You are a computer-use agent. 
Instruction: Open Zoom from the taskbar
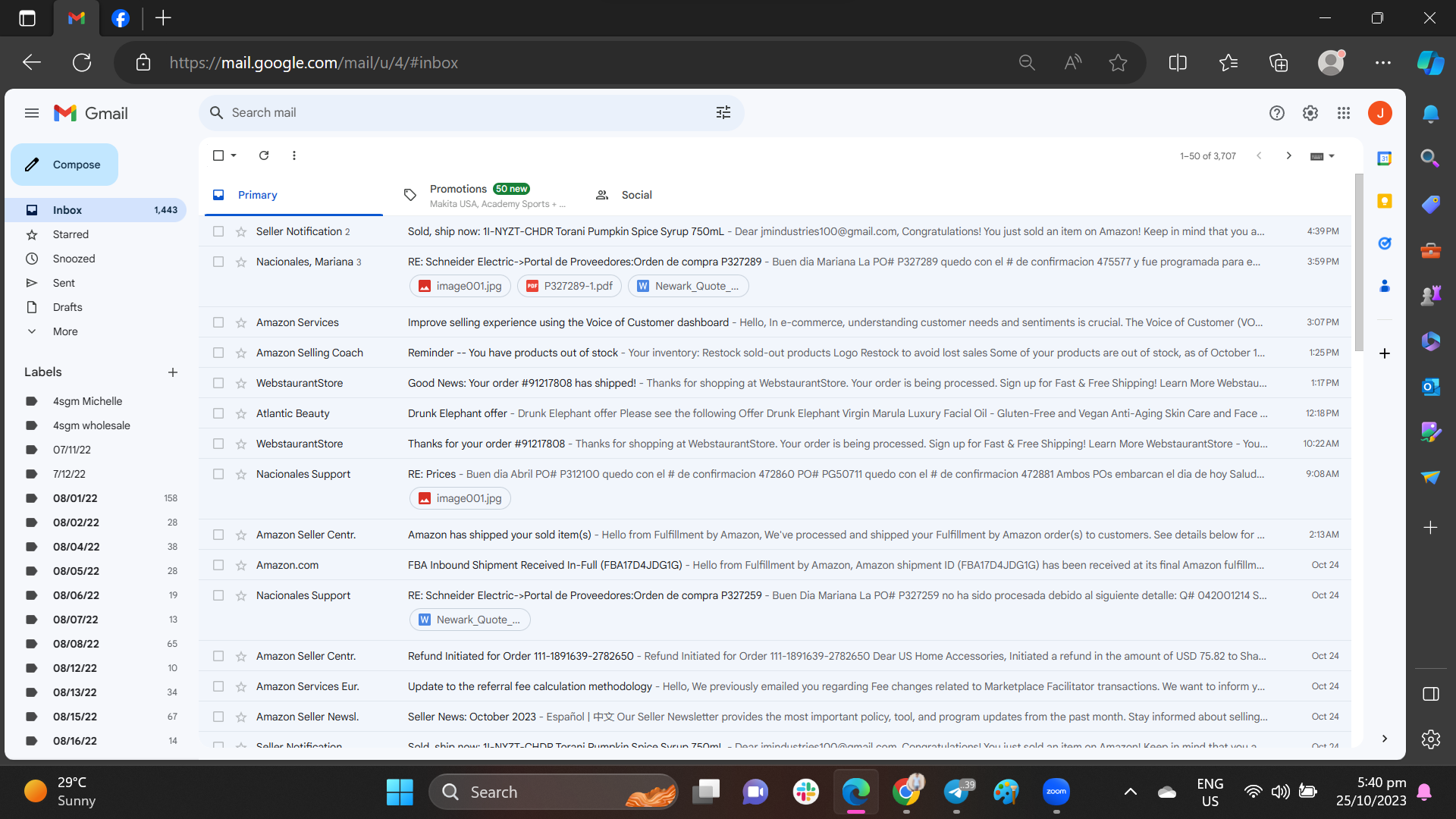click(x=1056, y=792)
